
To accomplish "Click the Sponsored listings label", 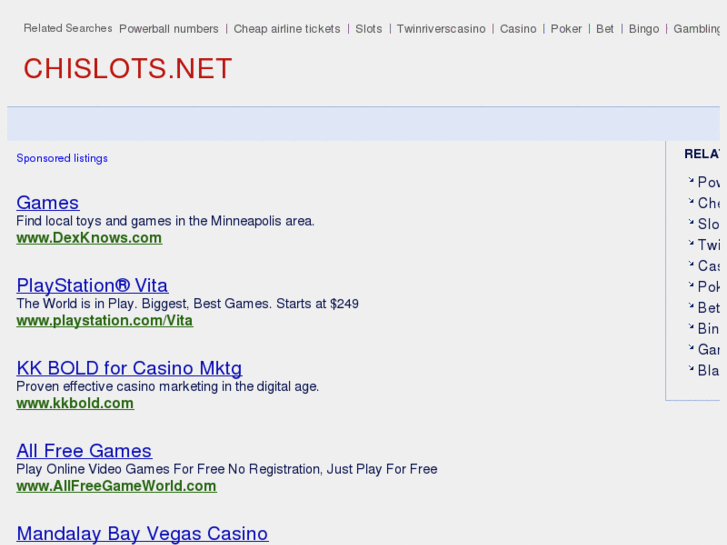I will pos(62,158).
